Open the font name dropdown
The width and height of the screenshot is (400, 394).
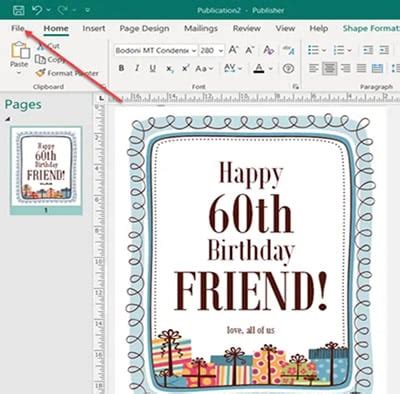click(x=194, y=51)
